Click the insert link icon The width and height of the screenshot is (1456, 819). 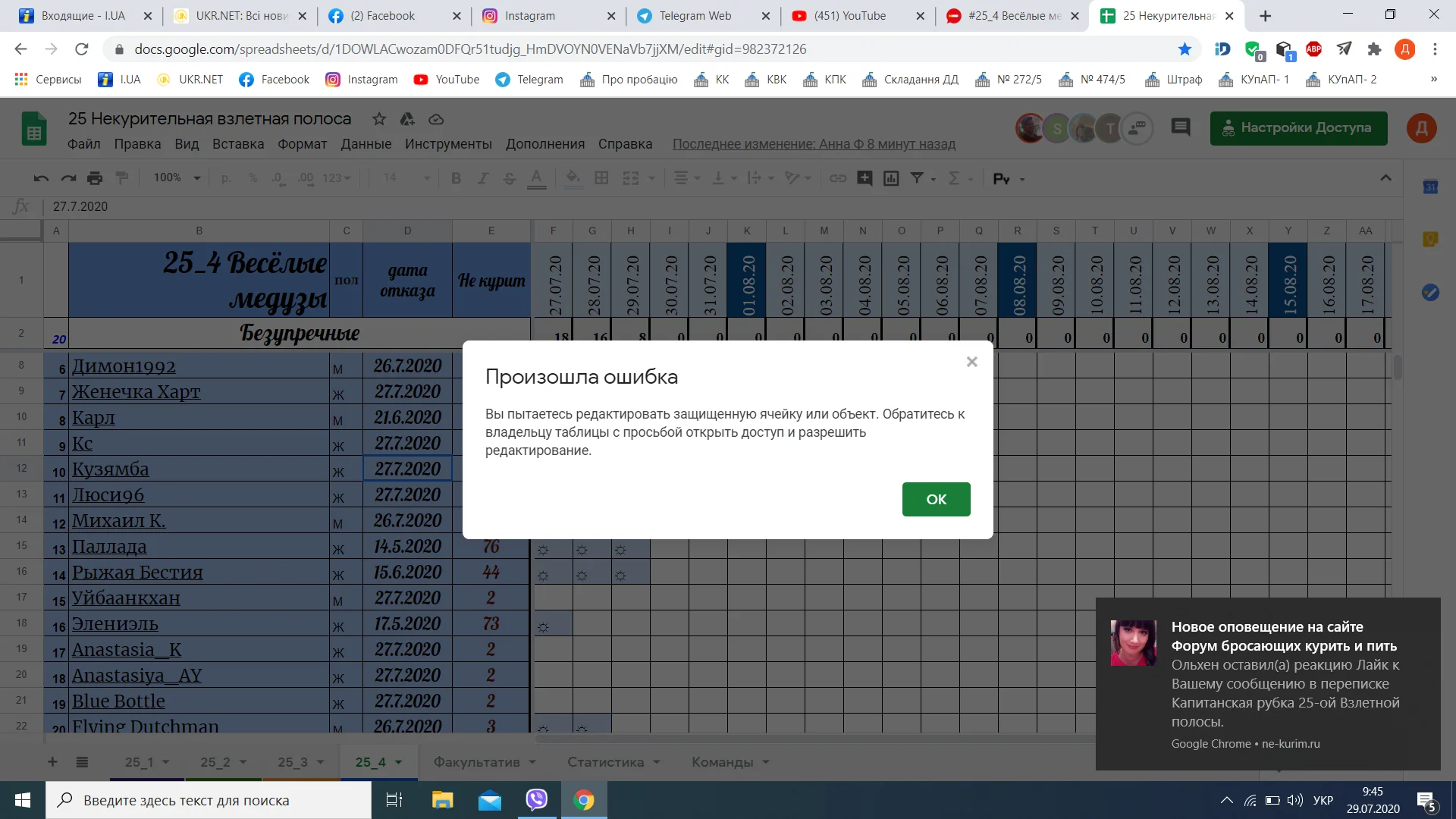[x=837, y=178]
